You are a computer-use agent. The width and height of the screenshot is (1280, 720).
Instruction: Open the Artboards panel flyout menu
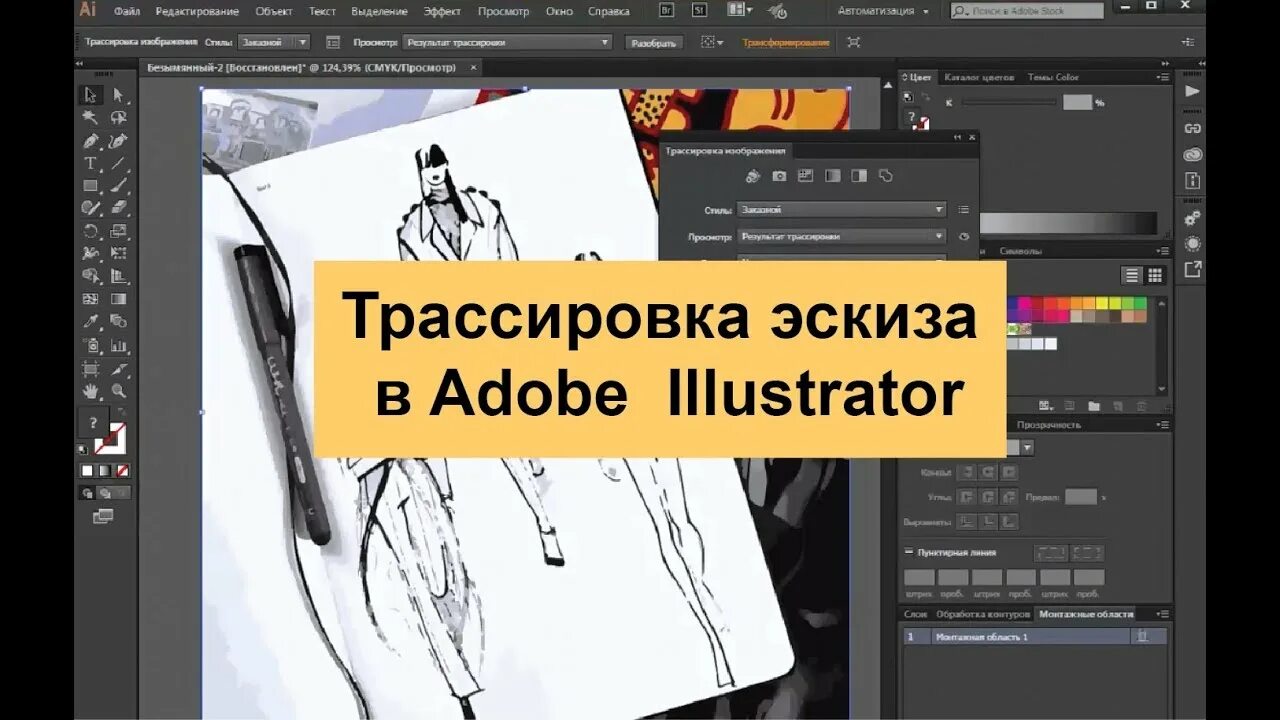[x=1162, y=614]
